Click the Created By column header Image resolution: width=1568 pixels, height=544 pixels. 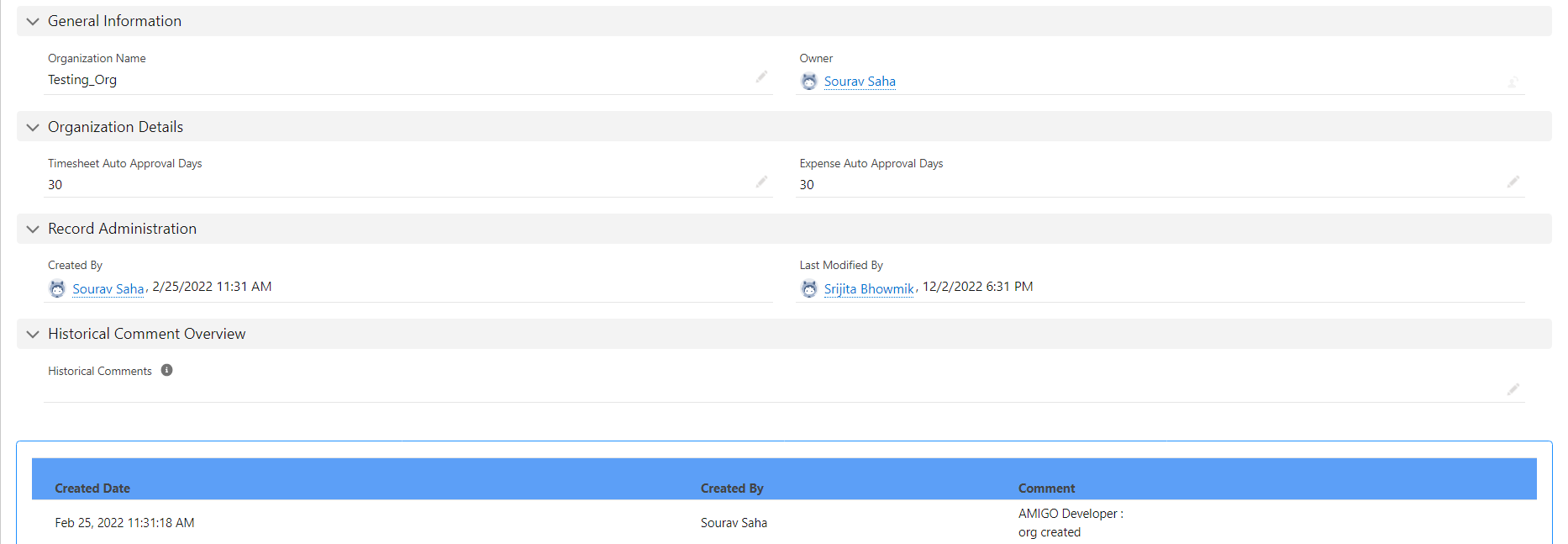click(x=732, y=489)
